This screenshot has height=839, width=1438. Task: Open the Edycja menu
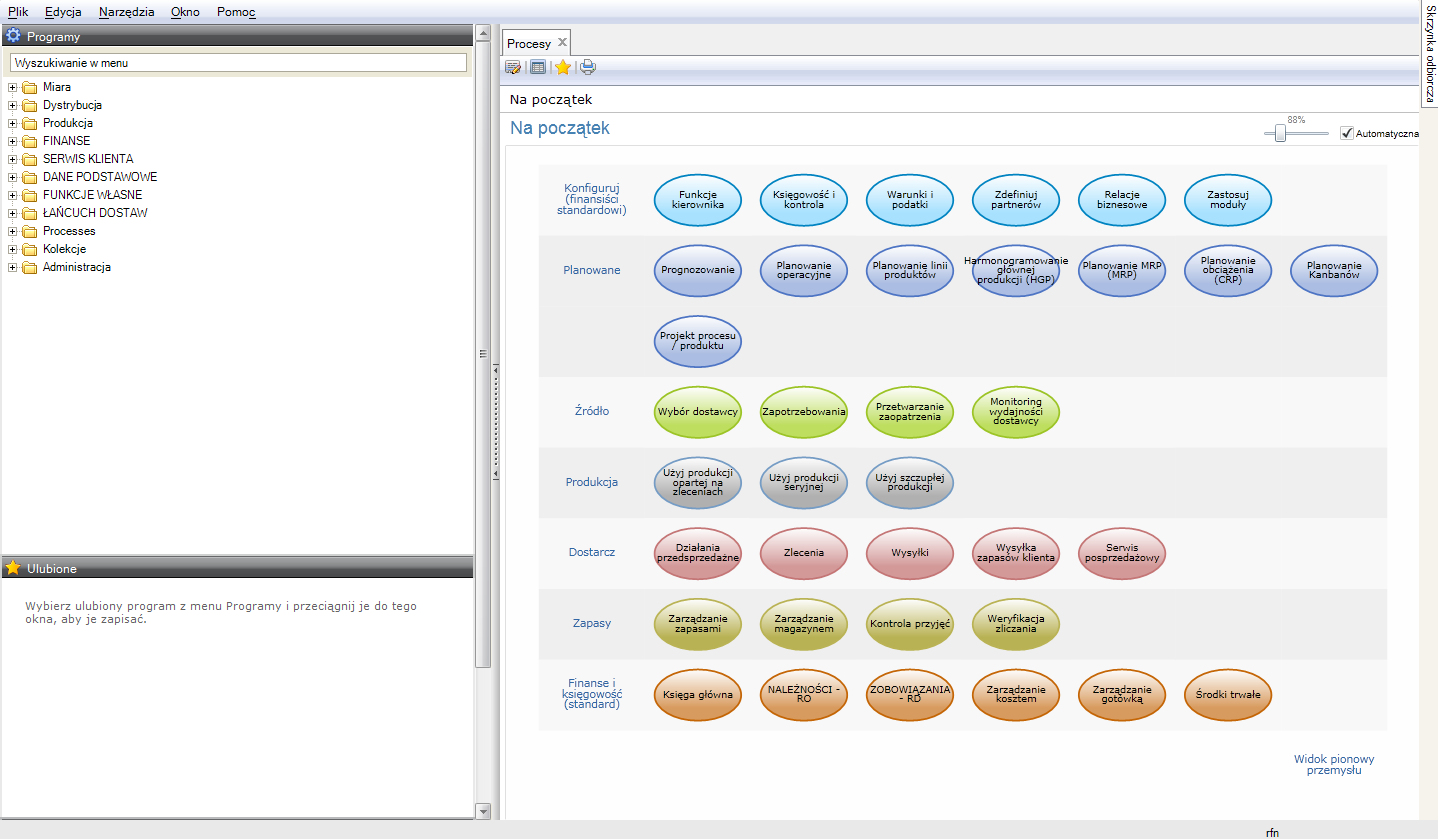63,12
